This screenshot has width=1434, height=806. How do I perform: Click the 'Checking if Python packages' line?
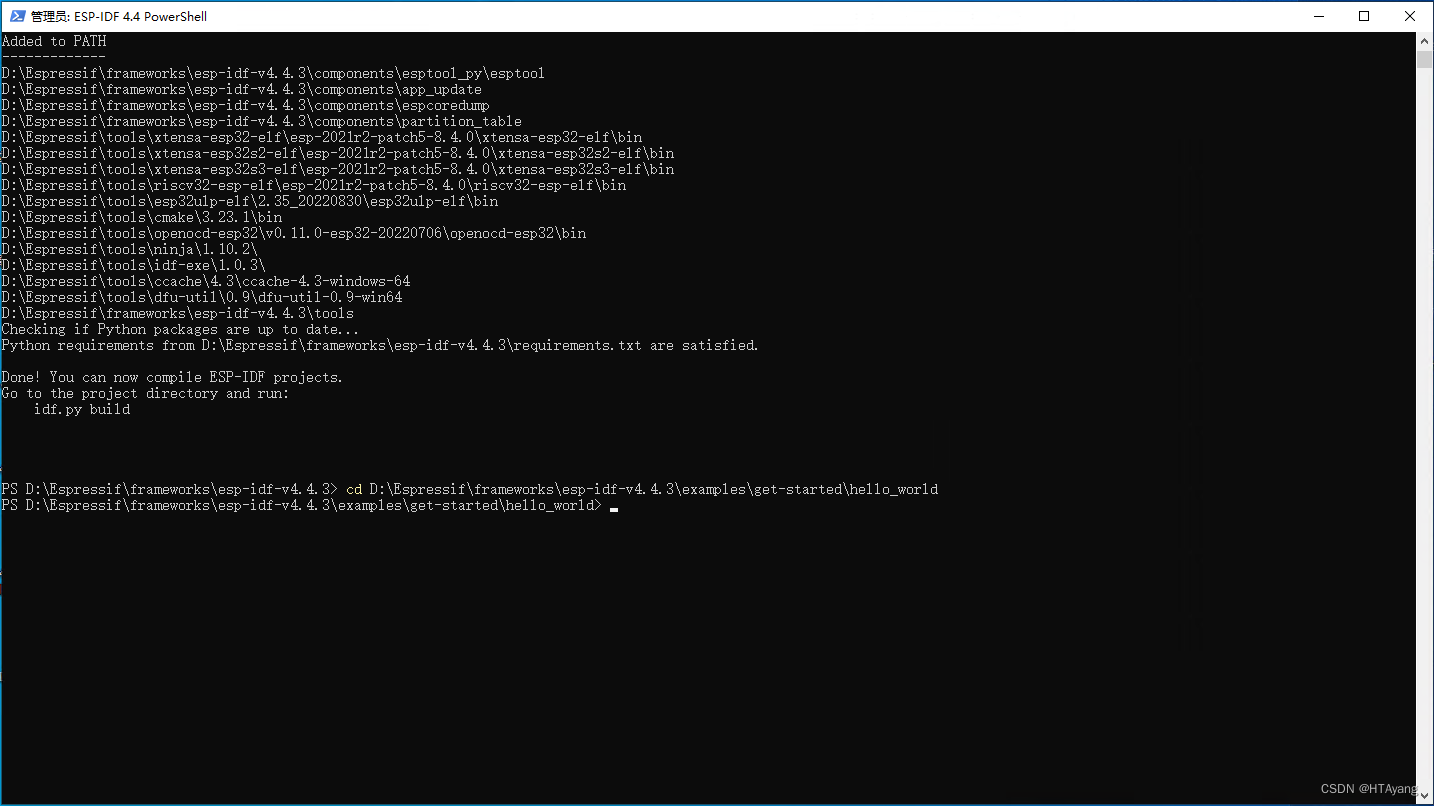tap(180, 328)
